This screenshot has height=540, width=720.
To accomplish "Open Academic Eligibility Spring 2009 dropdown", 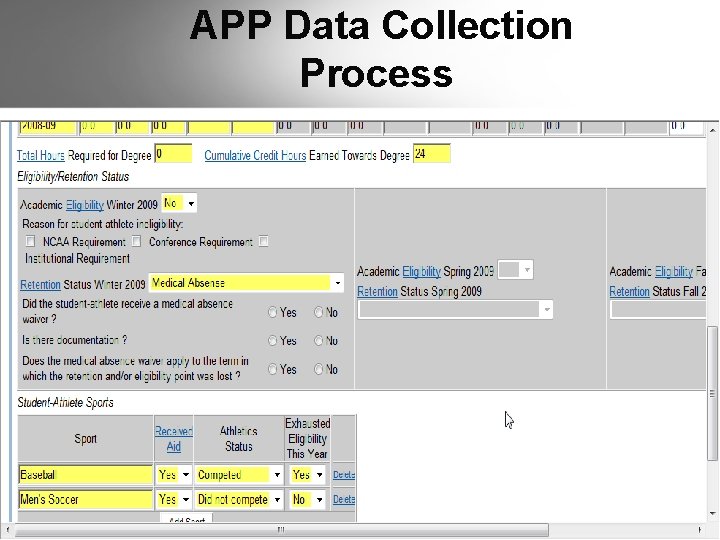I will [x=515, y=270].
